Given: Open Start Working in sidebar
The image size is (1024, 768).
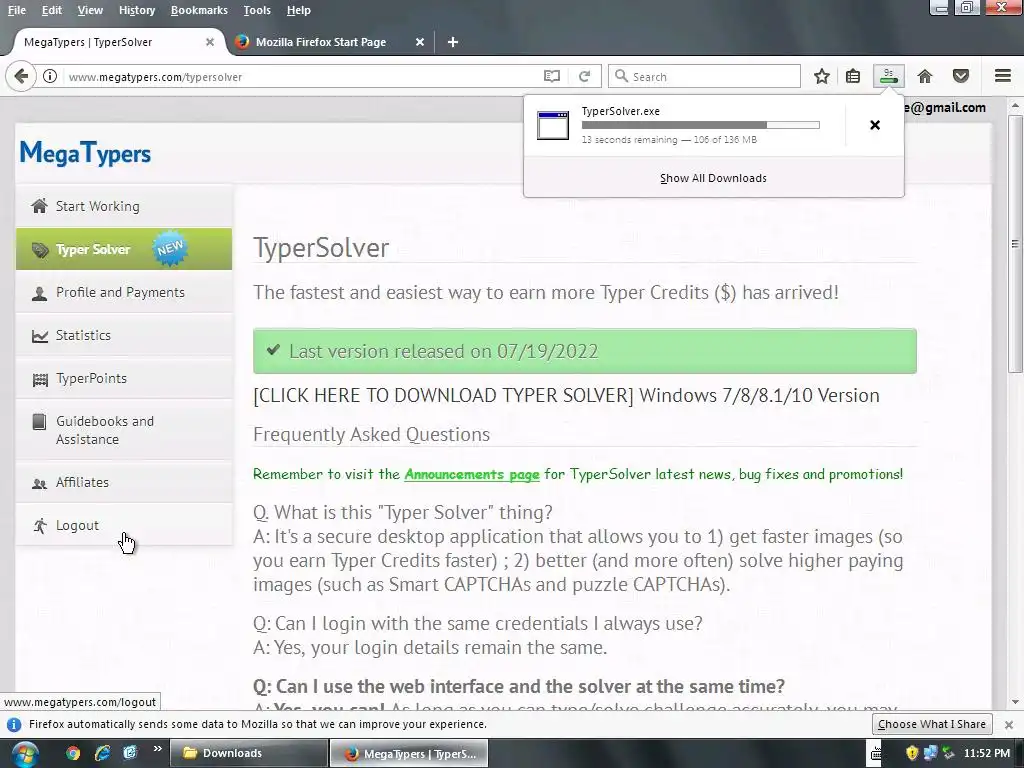Looking at the screenshot, I should tap(124, 206).
